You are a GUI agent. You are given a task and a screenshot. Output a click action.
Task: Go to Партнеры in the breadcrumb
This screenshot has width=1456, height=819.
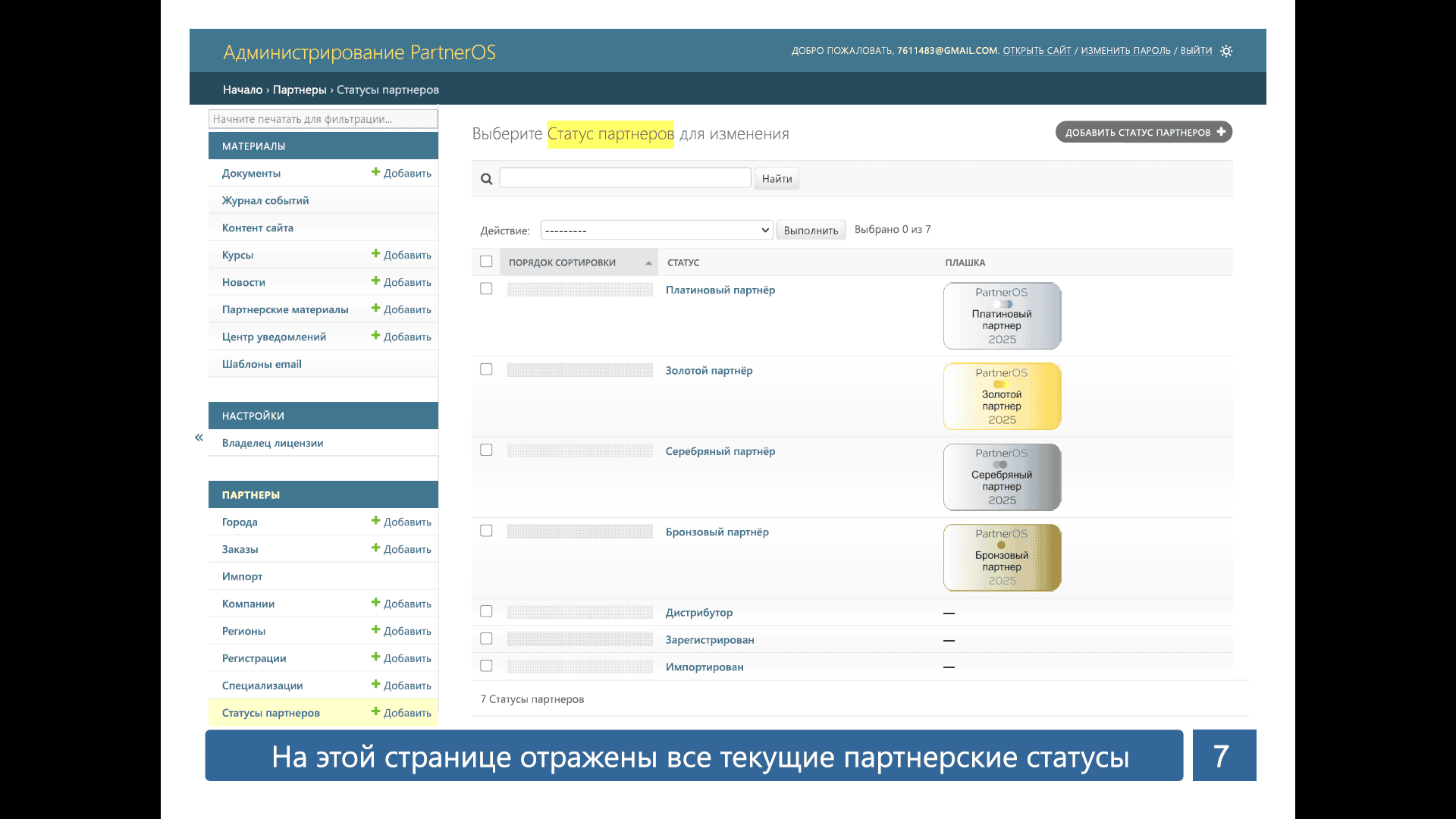pos(300,89)
